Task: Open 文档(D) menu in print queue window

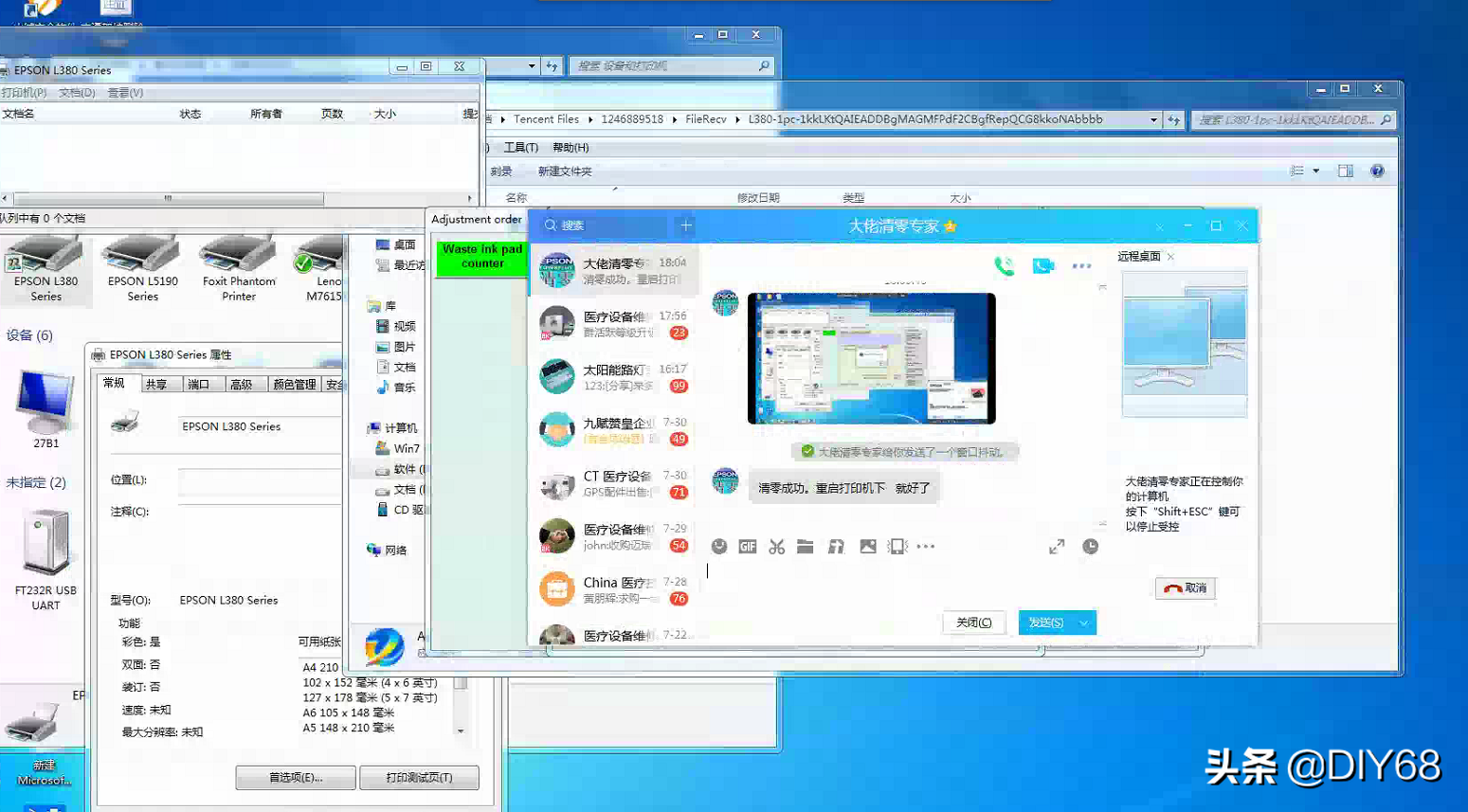Action: 77,93
